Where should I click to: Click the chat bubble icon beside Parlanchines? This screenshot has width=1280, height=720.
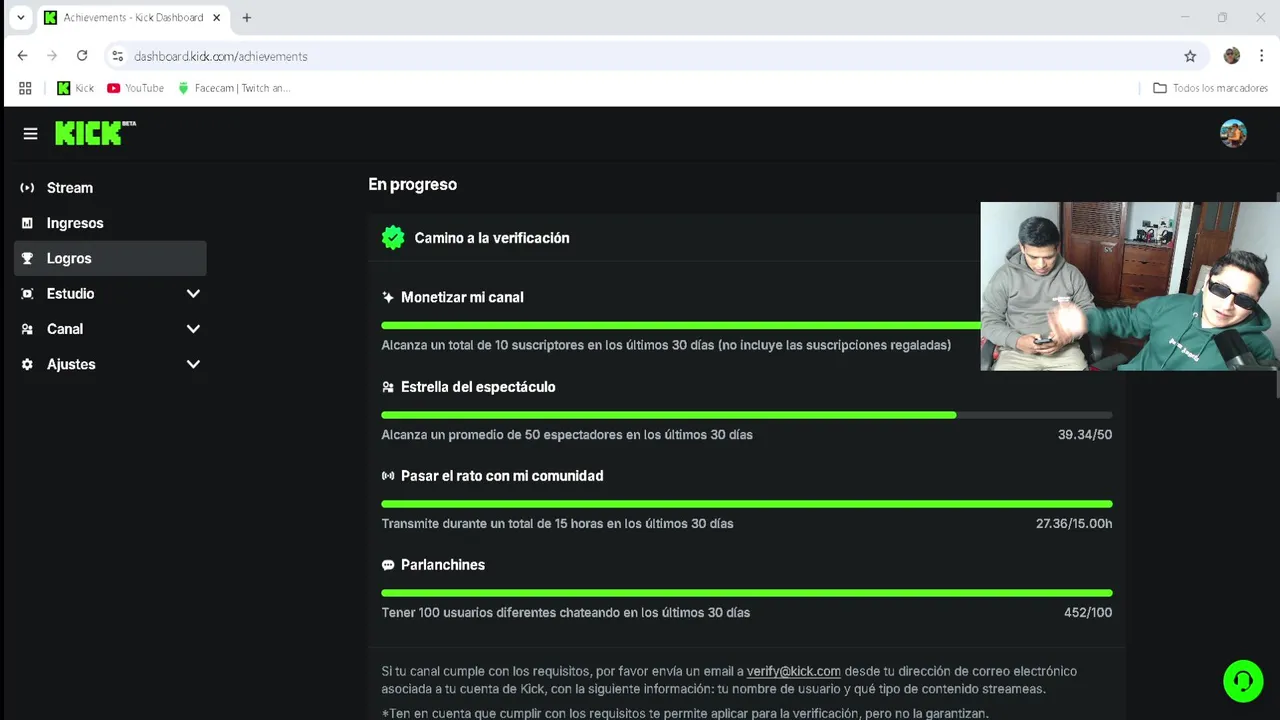[x=388, y=565]
